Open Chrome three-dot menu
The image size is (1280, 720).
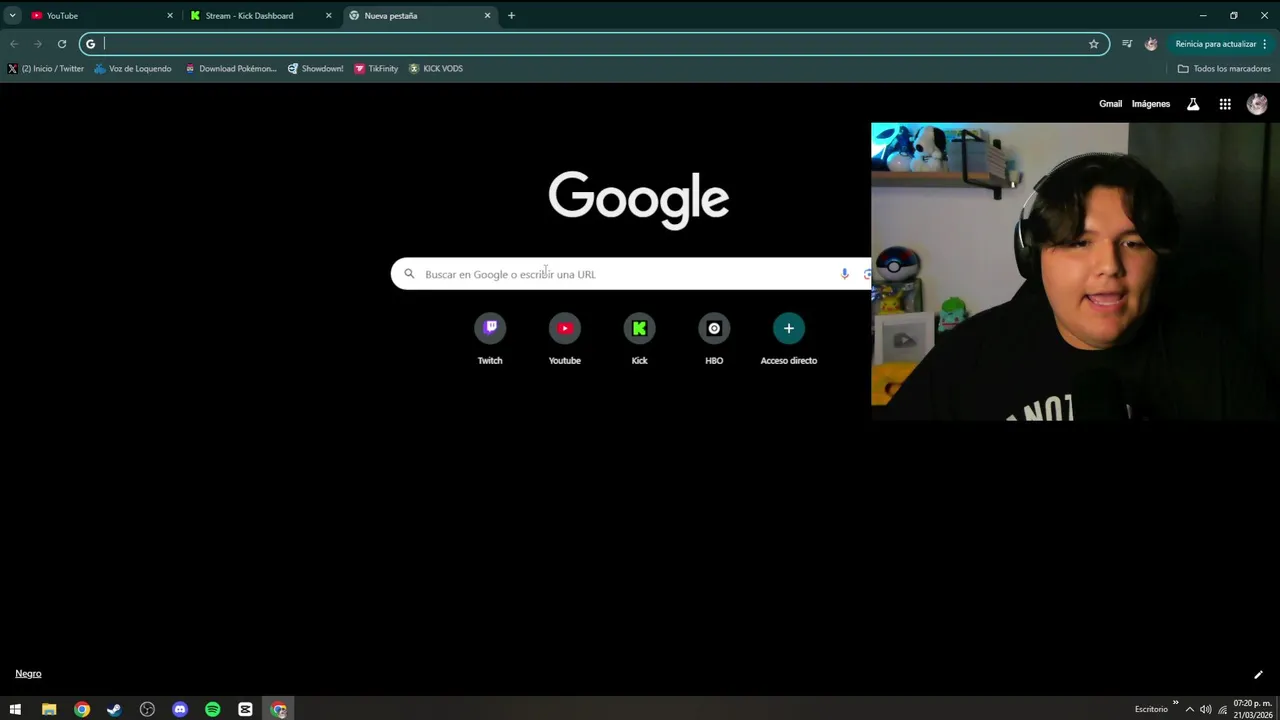point(1265,44)
